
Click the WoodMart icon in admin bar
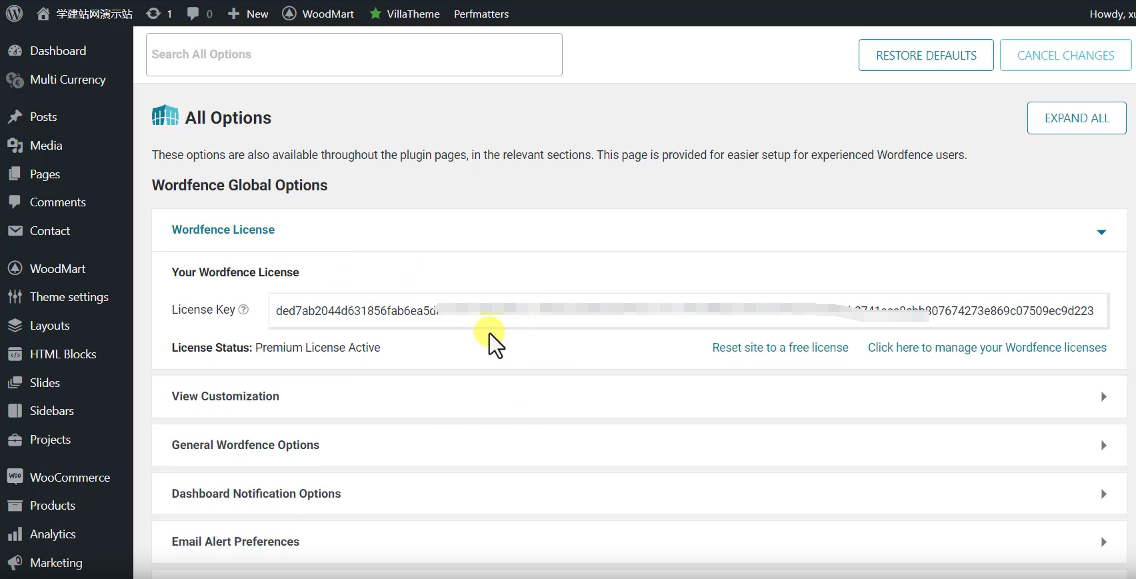tap(289, 13)
